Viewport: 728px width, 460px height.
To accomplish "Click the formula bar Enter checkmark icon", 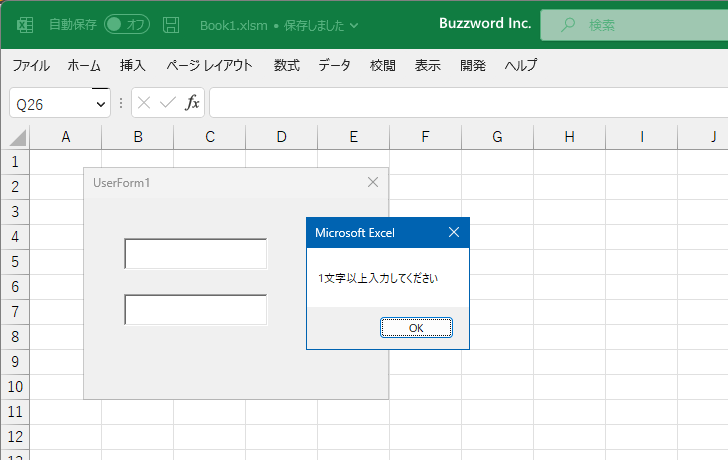I will click(x=168, y=103).
